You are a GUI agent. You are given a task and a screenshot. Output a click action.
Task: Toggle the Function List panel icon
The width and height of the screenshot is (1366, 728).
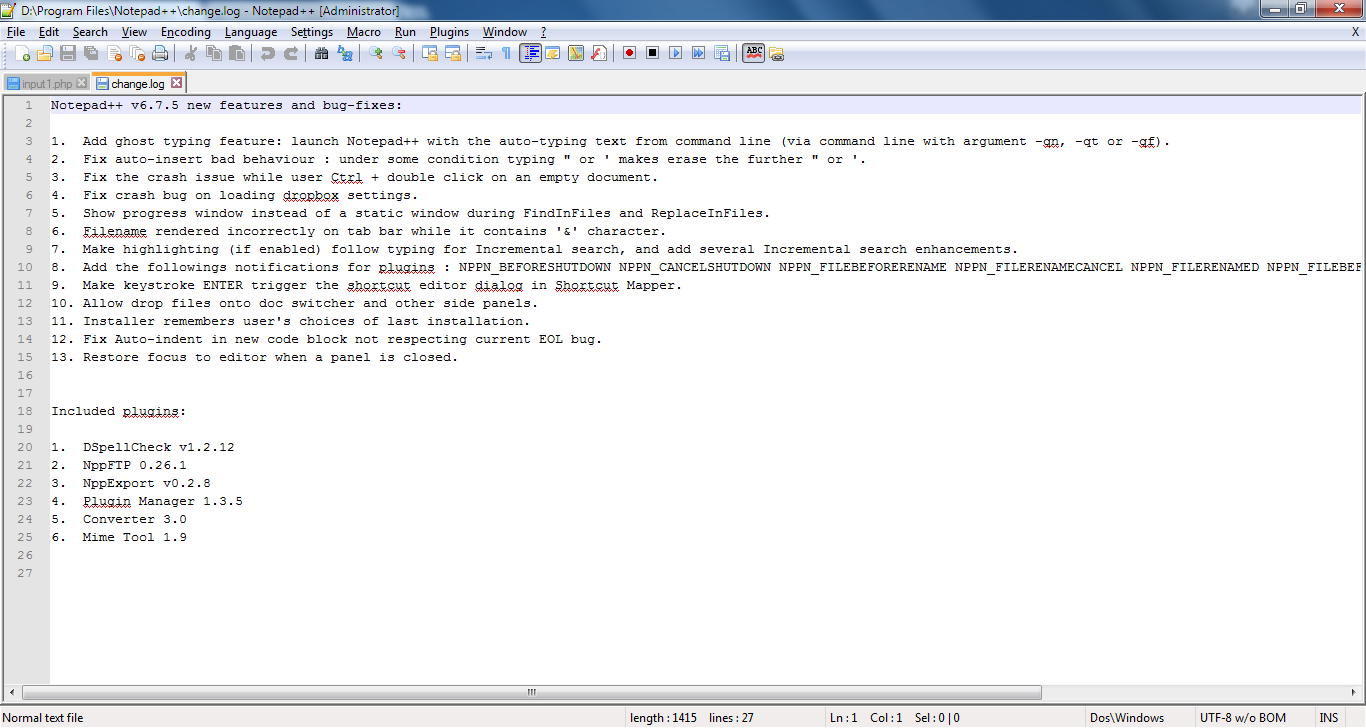click(x=599, y=53)
